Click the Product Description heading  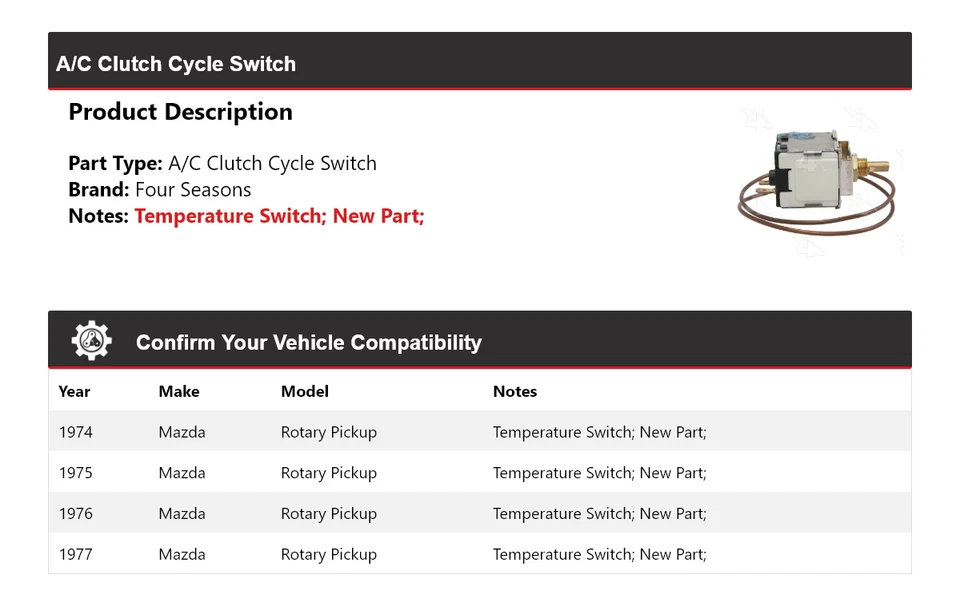180,112
